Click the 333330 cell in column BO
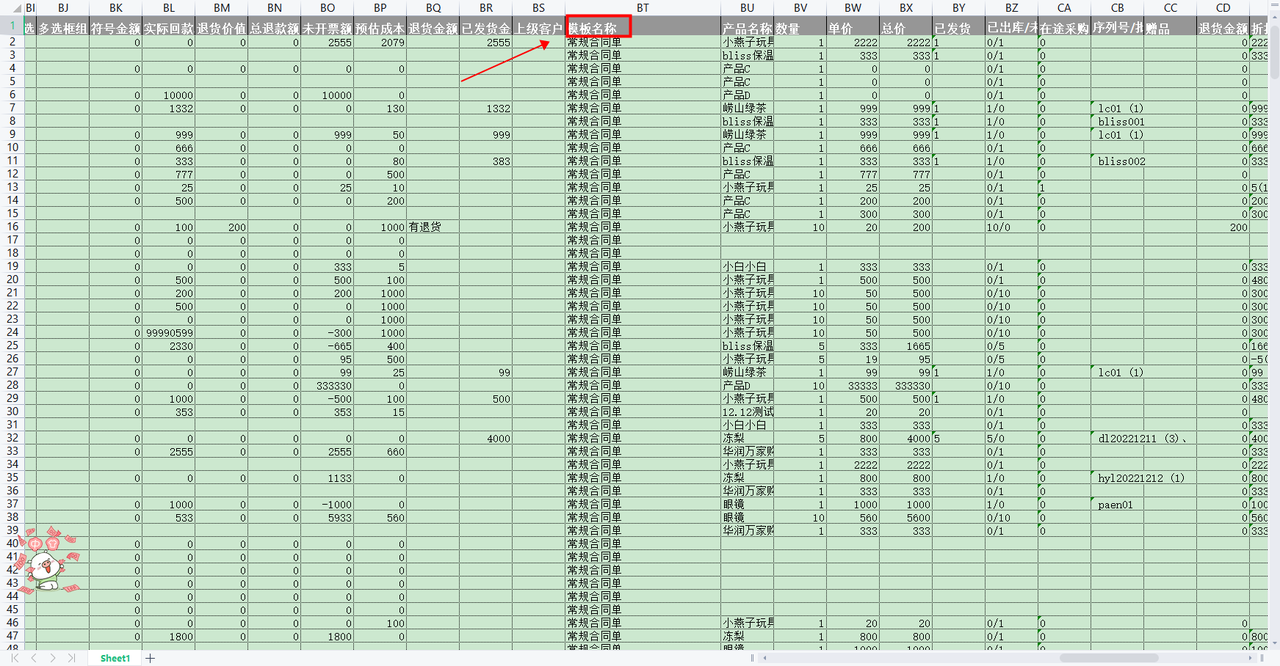 tap(327, 385)
